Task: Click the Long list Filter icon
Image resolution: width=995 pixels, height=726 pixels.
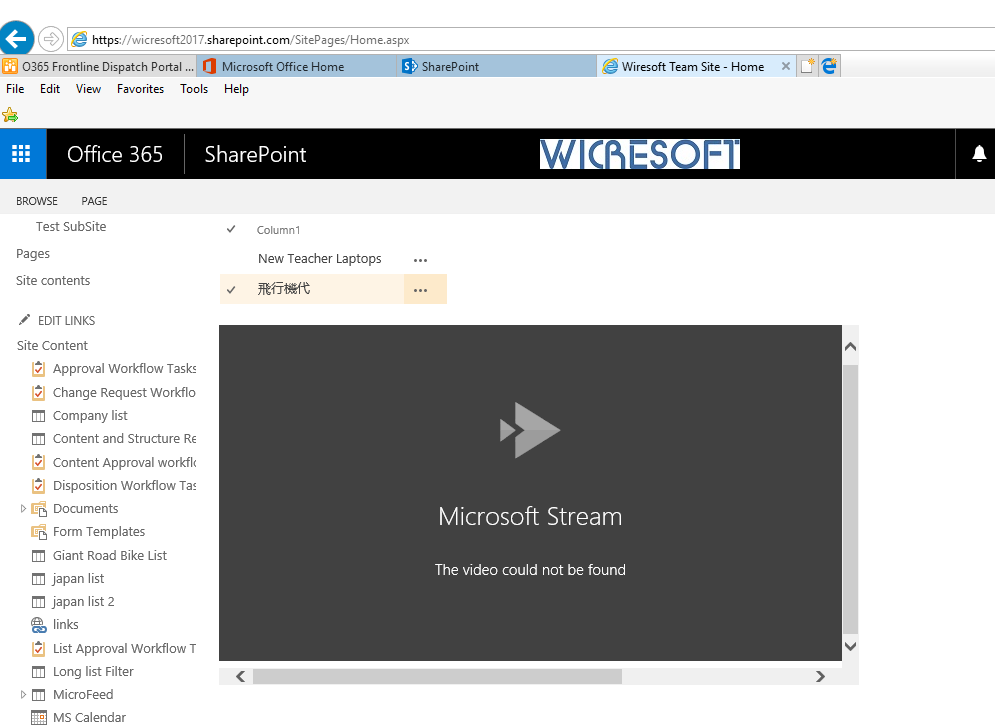Action: [39, 672]
